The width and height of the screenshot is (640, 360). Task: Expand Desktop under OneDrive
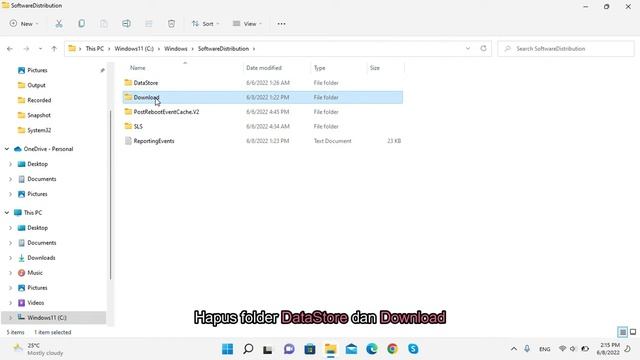(x=11, y=164)
